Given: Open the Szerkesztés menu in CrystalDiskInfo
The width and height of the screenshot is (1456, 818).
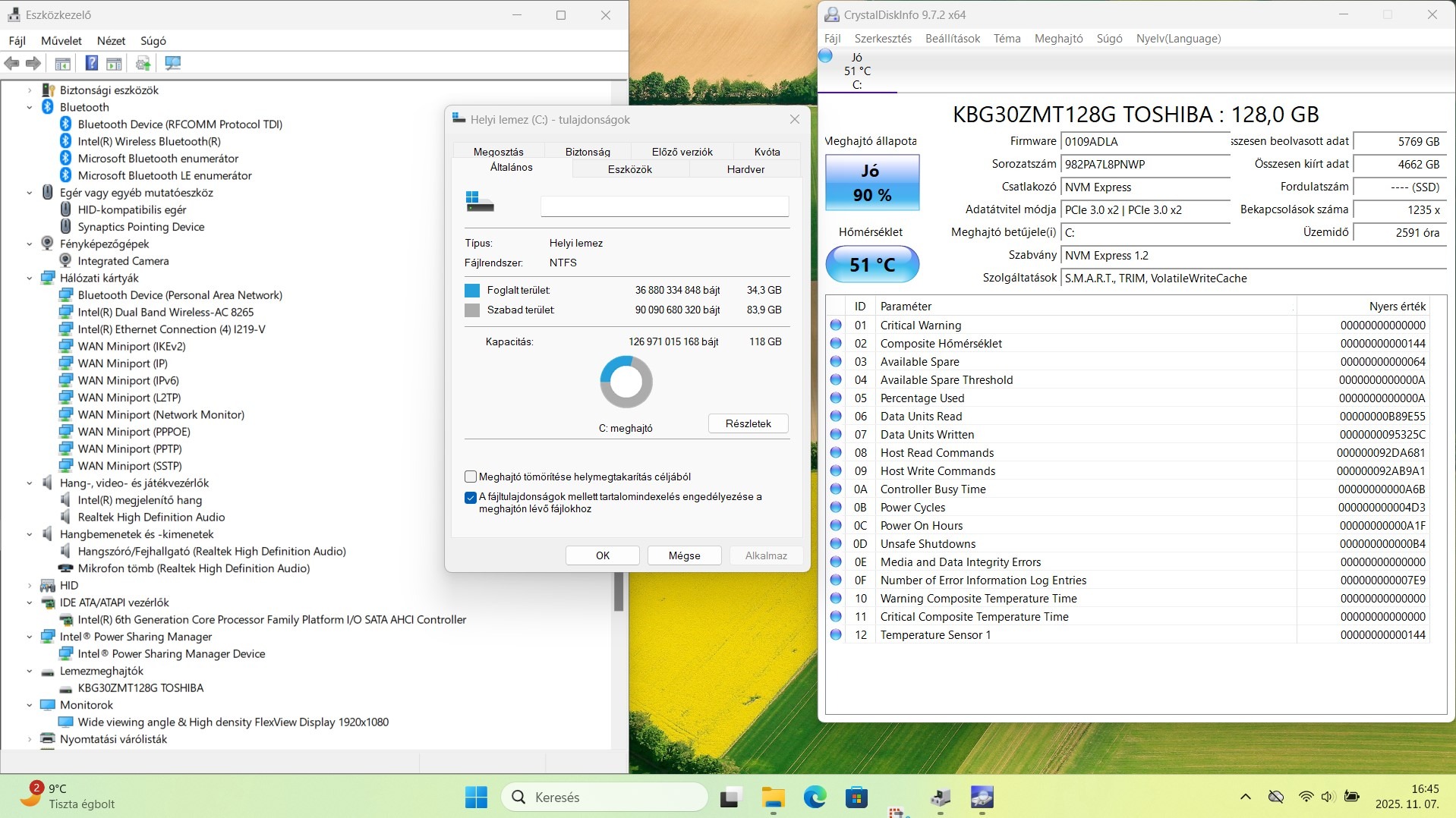Looking at the screenshot, I should tap(883, 39).
